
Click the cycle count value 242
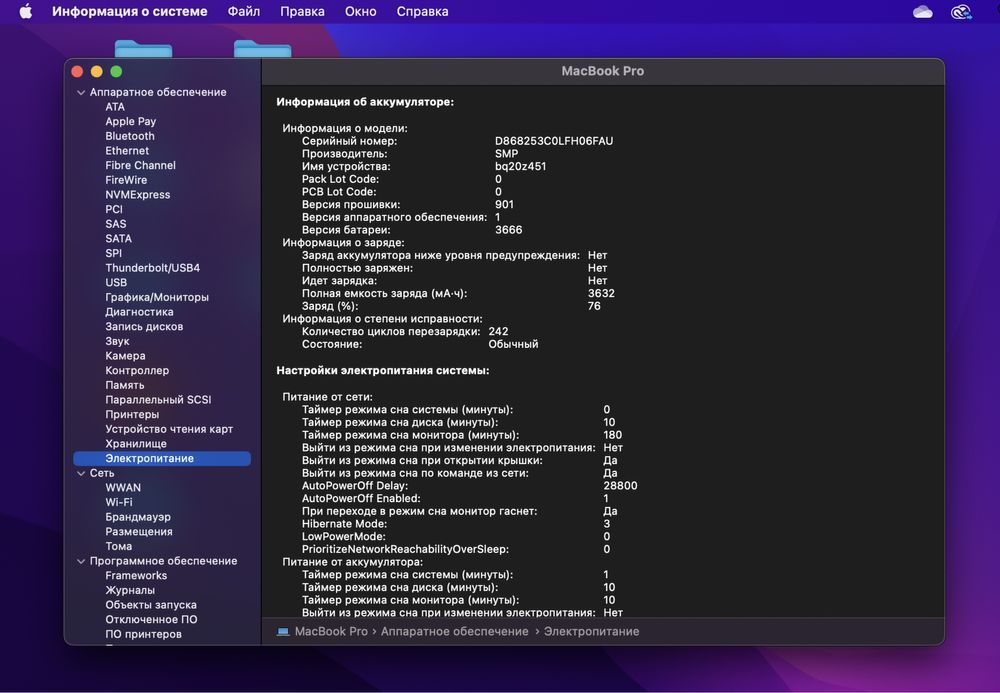(498, 332)
